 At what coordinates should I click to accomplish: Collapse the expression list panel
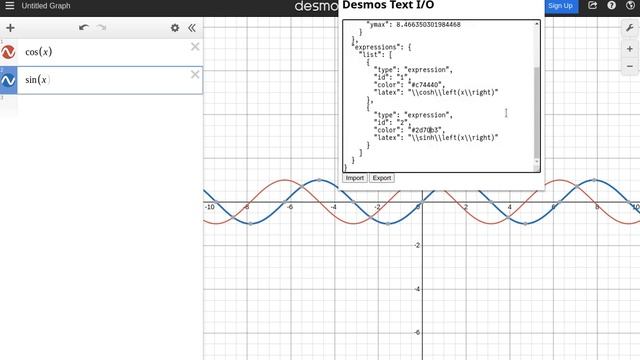click(x=192, y=28)
